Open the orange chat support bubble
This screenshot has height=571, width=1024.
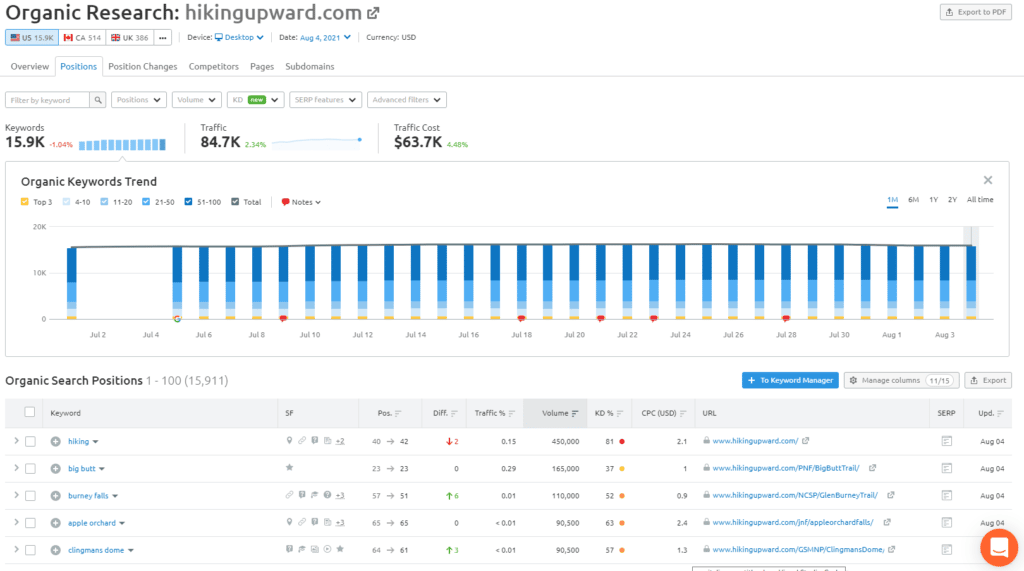coord(999,547)
